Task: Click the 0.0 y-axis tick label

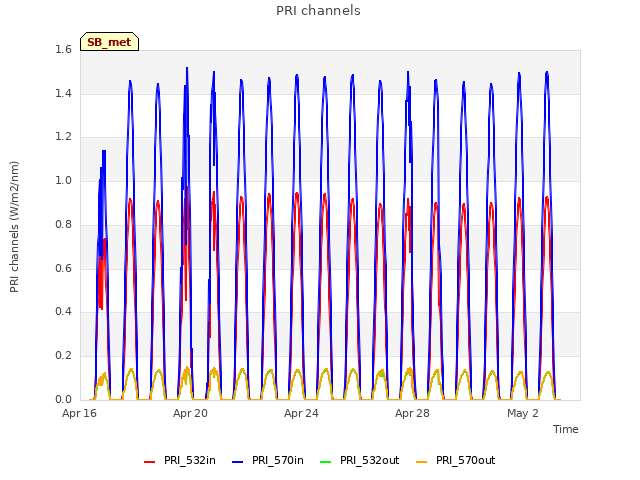Action: tap(63, 399)
